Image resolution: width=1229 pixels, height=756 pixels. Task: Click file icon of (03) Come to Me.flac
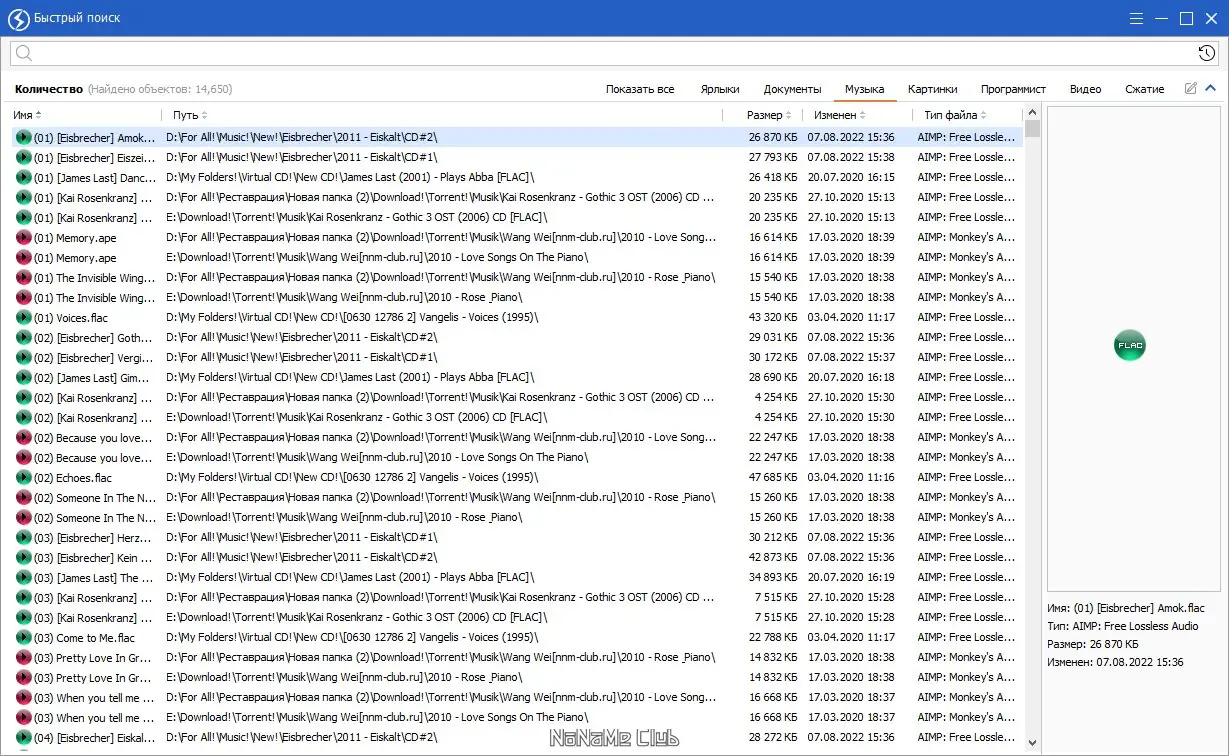click(24, 637)
